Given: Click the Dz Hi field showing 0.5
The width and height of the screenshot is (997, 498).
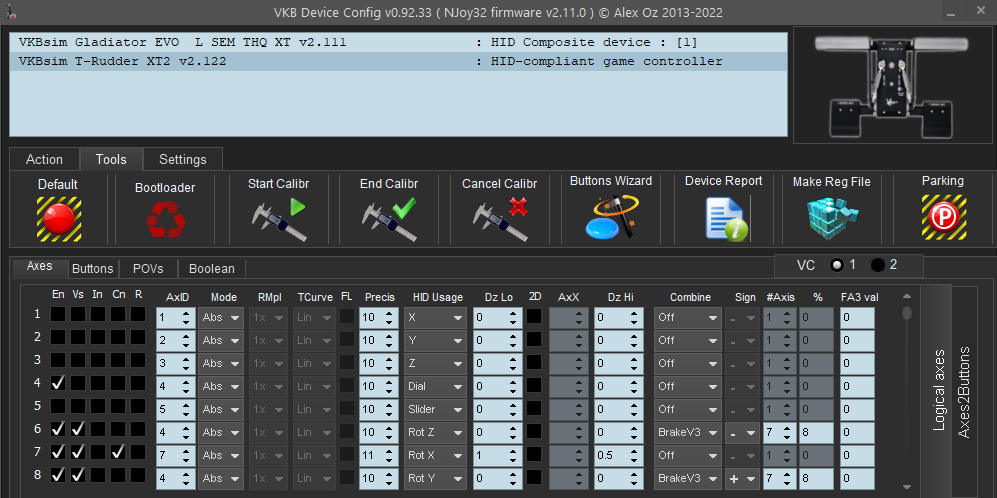Looking at the screenshot, I should click(x=619, y=455).
